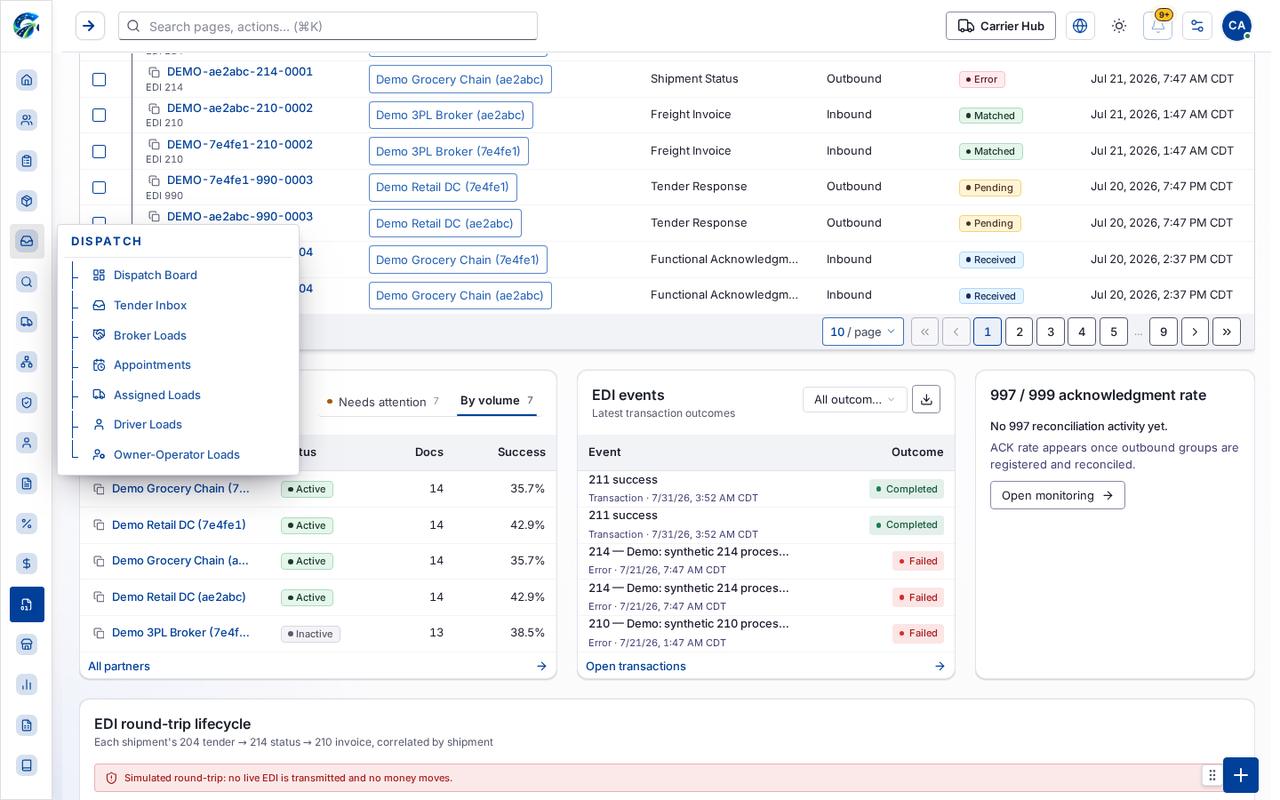The image size is (1280, 800).
Task: Click the globe language icon
Action: tap(1080, 26)
